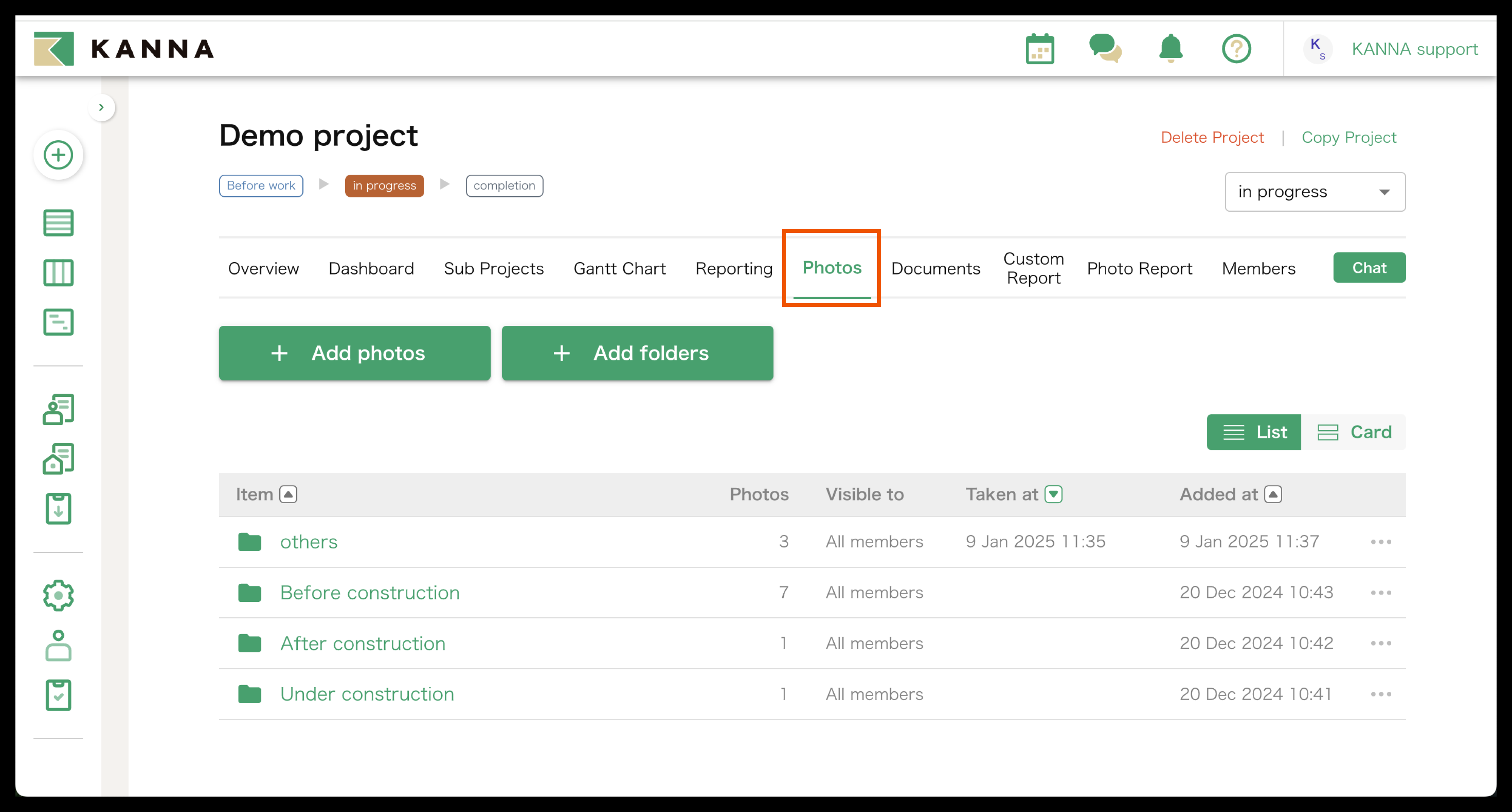The height and width of the screenshot is (812, 1512).
Task: Open the help question mark icon
Action: (x=1236, y=49)
